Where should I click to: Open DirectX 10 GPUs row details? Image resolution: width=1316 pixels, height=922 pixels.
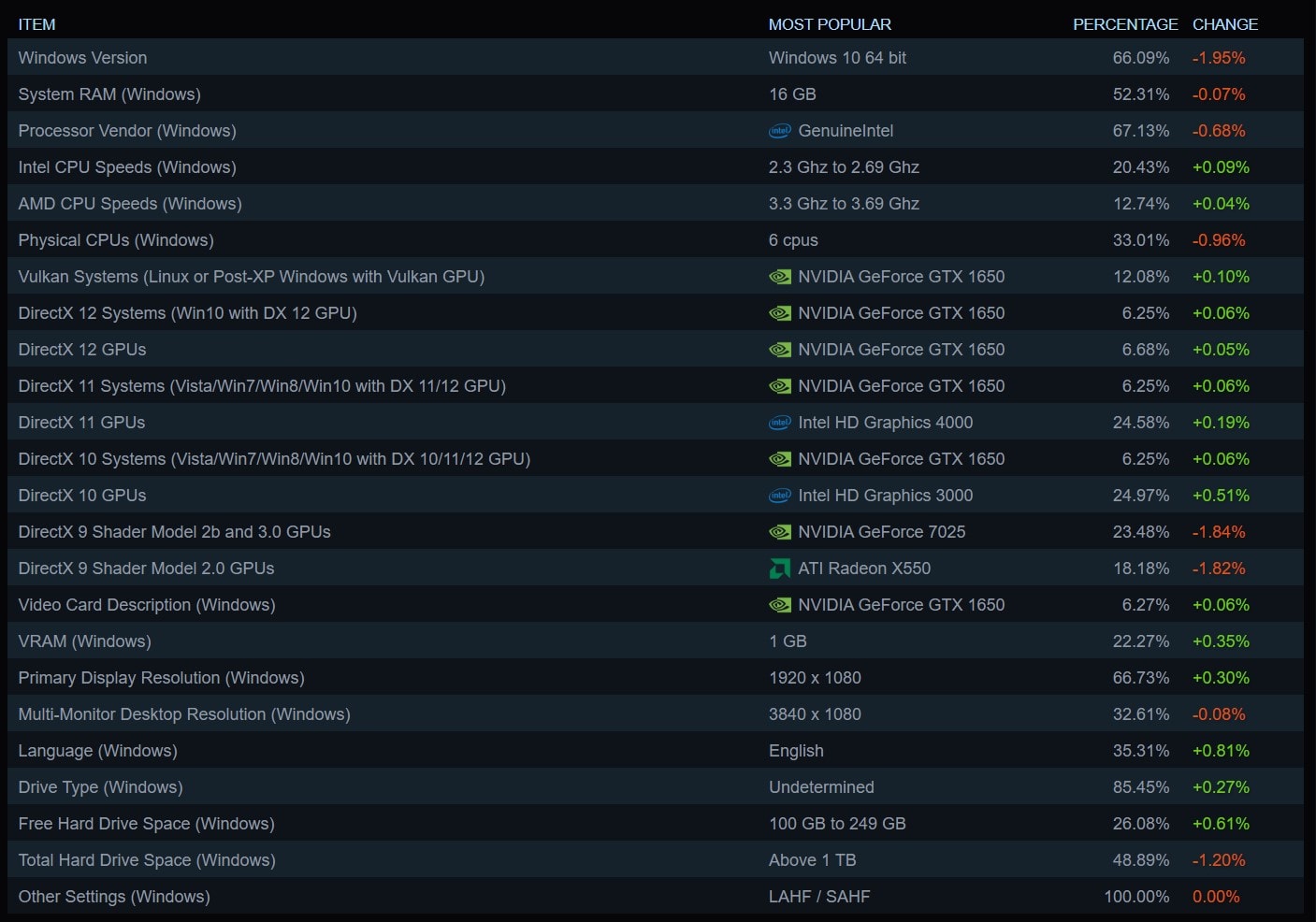[656, 495]
